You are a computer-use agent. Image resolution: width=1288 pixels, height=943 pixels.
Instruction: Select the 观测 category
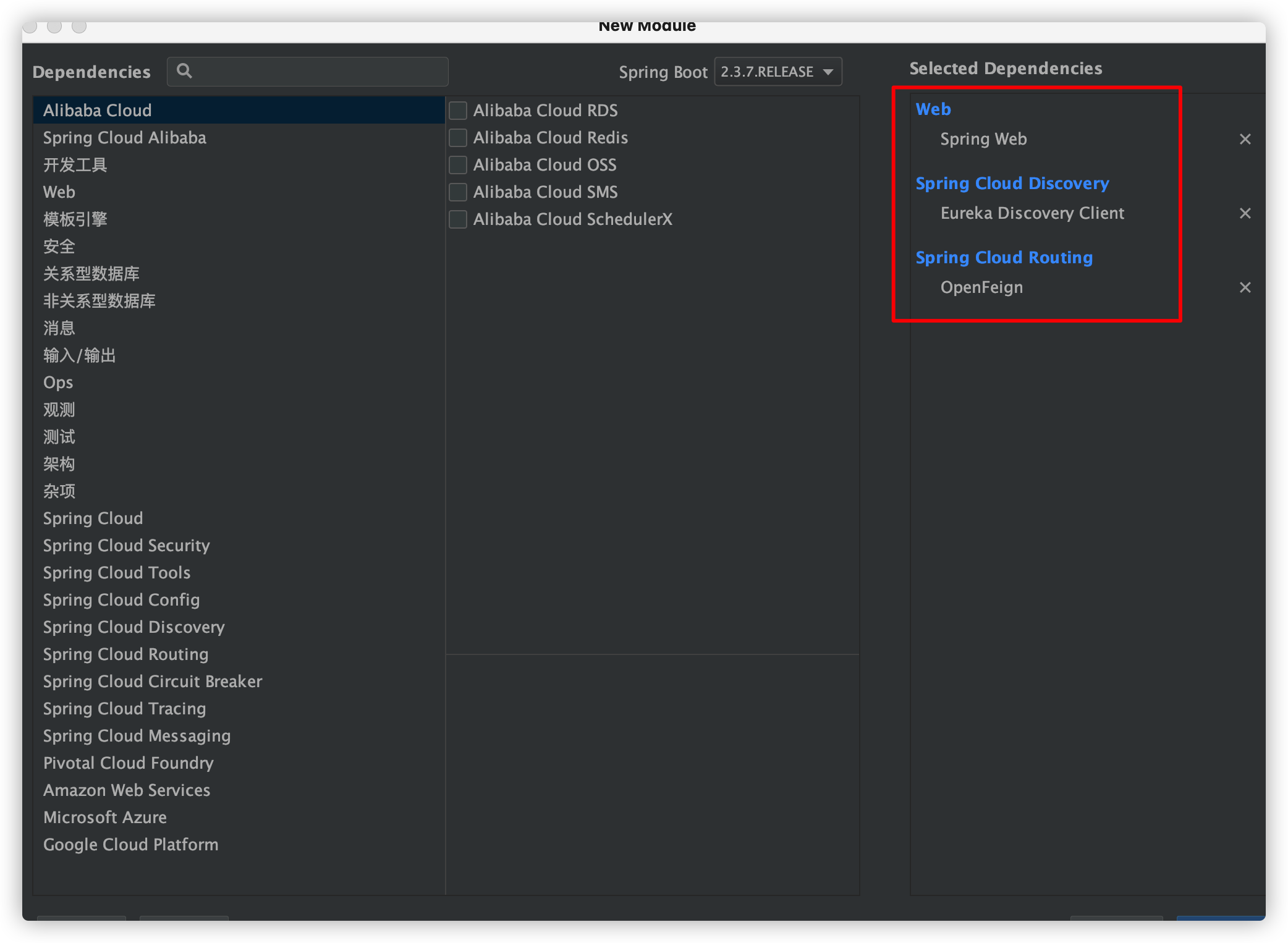click(x=239, y=410)
